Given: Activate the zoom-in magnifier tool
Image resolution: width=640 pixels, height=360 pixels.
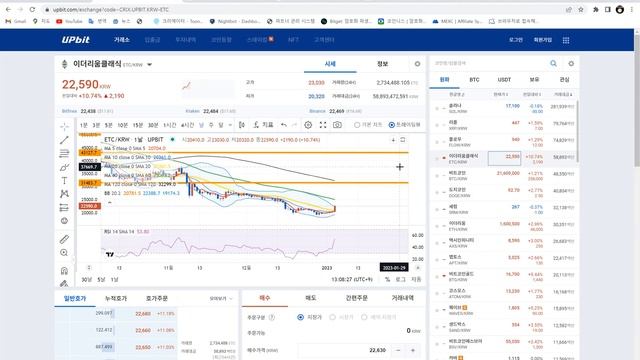Looking at the screenshot, I should pyautogui.click(x=64, y=253).
